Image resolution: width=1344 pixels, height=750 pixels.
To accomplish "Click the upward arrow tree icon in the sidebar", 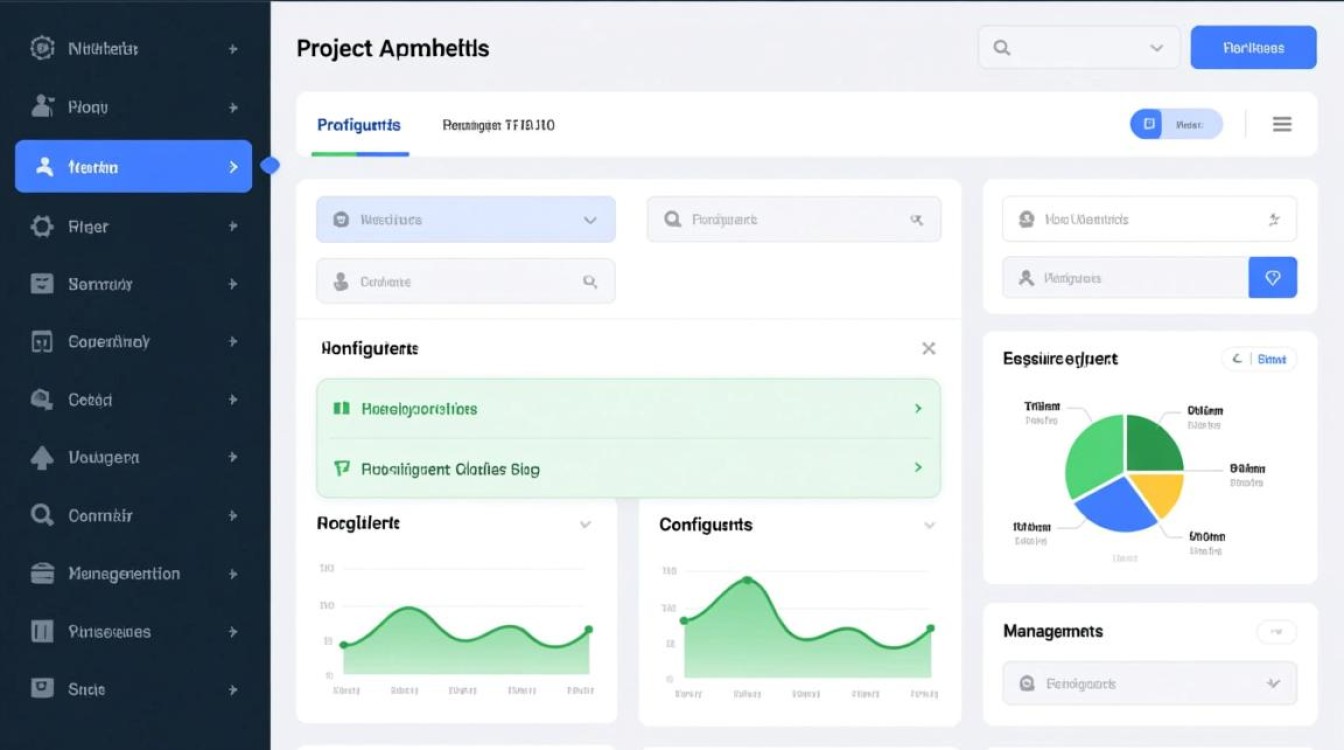I will tap(42, 457).
